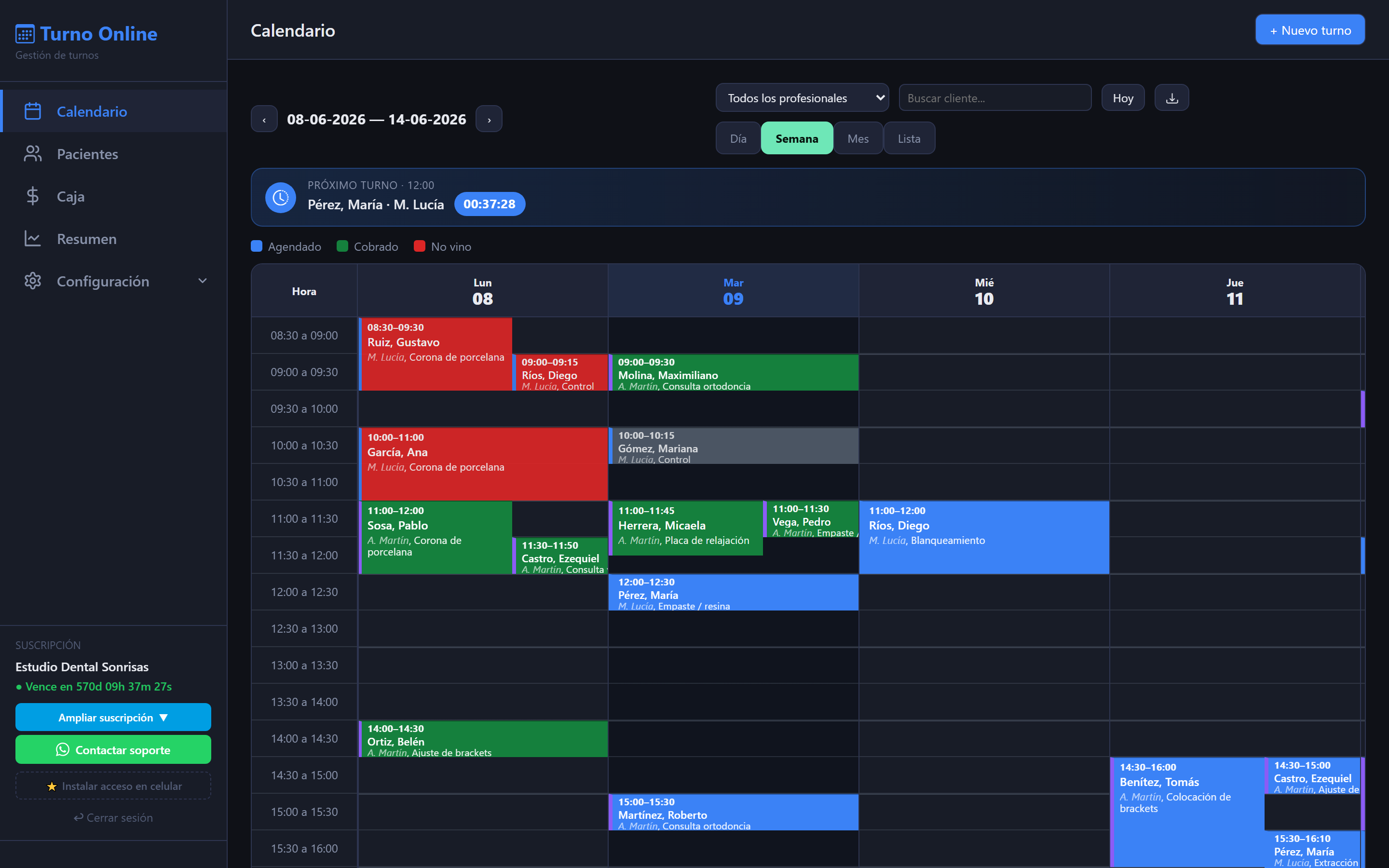The width and height of the screenshot is (1389, 868).
Task: Open Vega, Pedro 11:00–11:30 appointment
Action: tap(811, 519)
